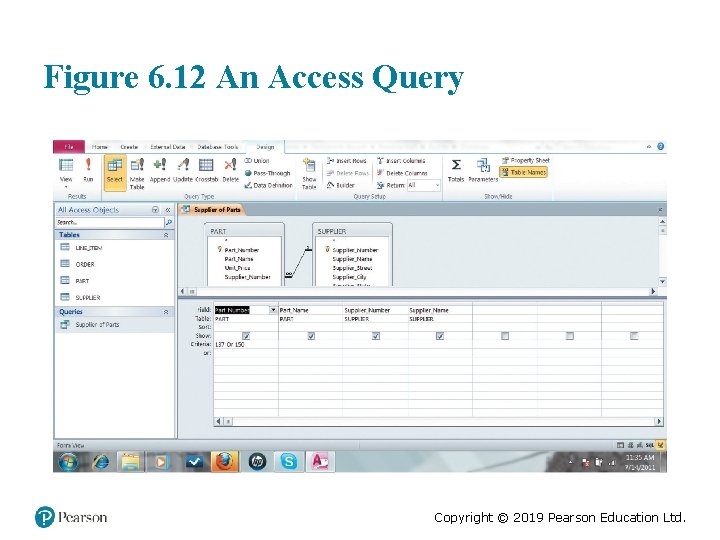The height and width of the screenshot is (540, 720).
Task: Click Delete Columns in Query Setup
Action: coord(402,173)
